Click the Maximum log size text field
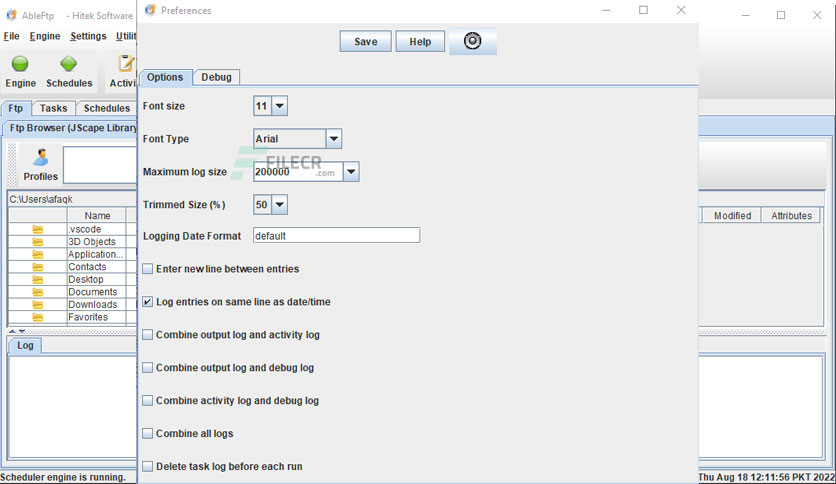The image size is (836, 484). click(x=298, y=172)
